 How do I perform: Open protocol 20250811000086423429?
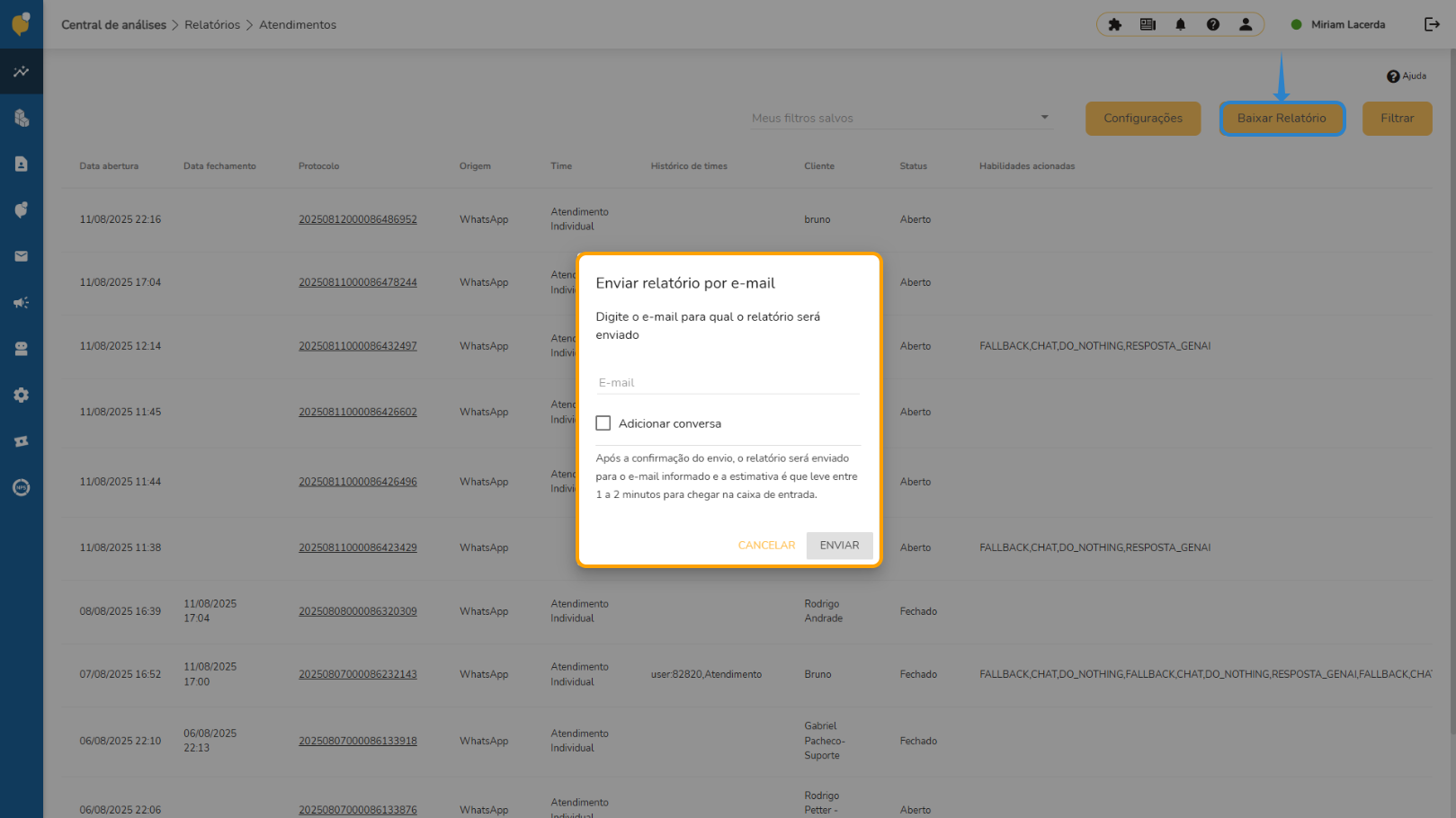(x=358, y=547)
